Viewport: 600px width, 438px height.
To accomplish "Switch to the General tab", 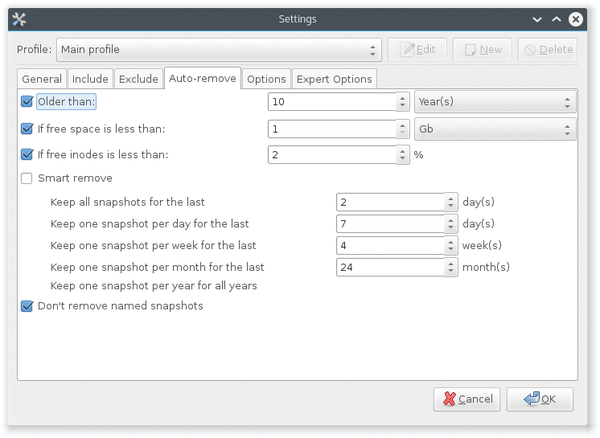I will pyautogui.click(x=42, y=79).
